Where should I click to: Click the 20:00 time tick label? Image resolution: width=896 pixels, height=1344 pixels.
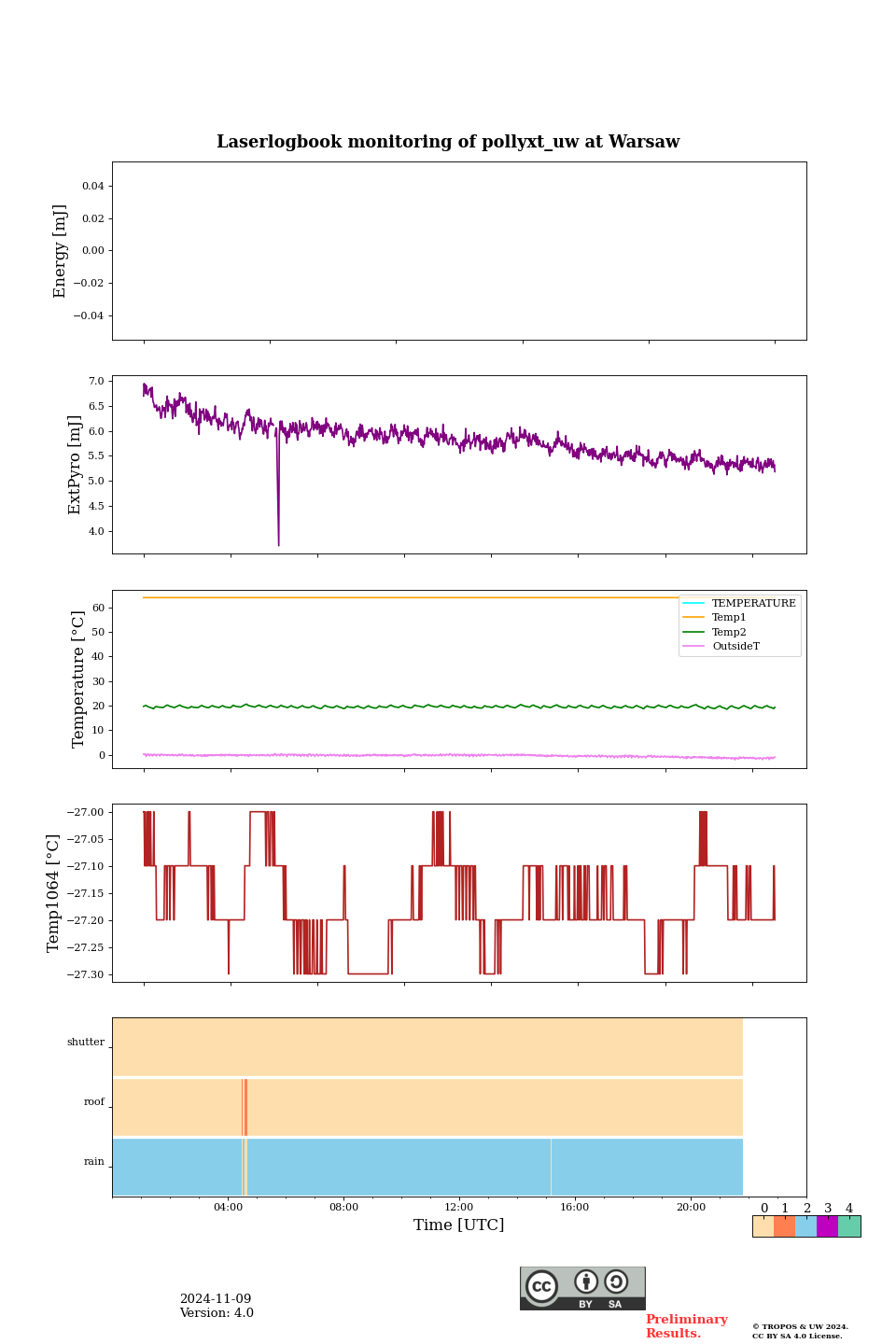pyautogui.click(x=691, y=1208)
